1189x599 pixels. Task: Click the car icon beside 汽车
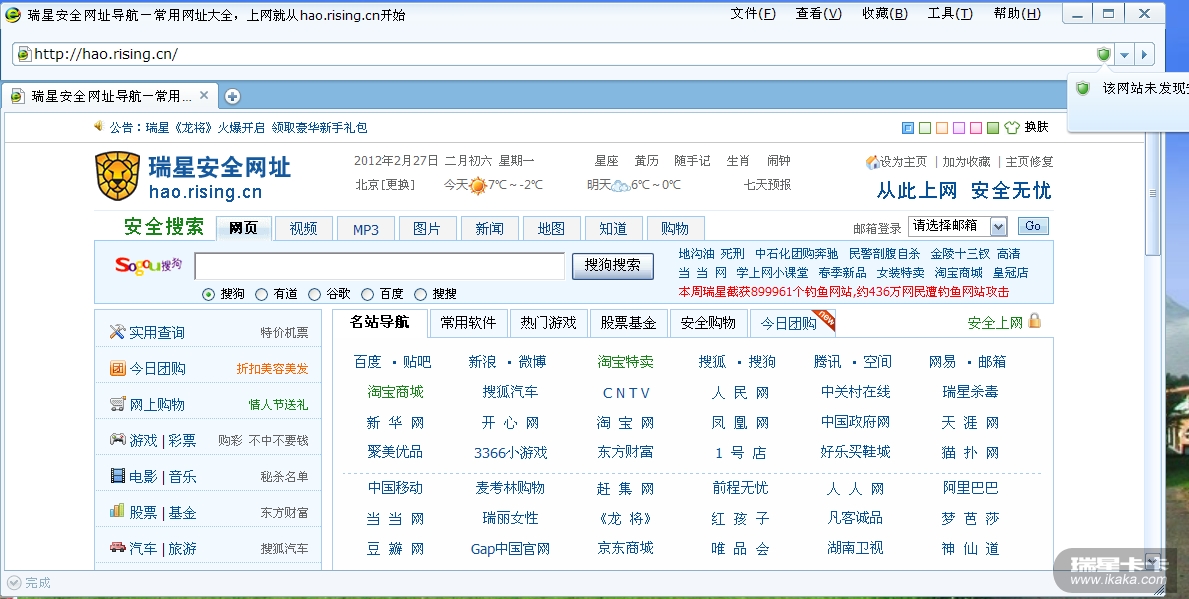[x=117, y=547]
